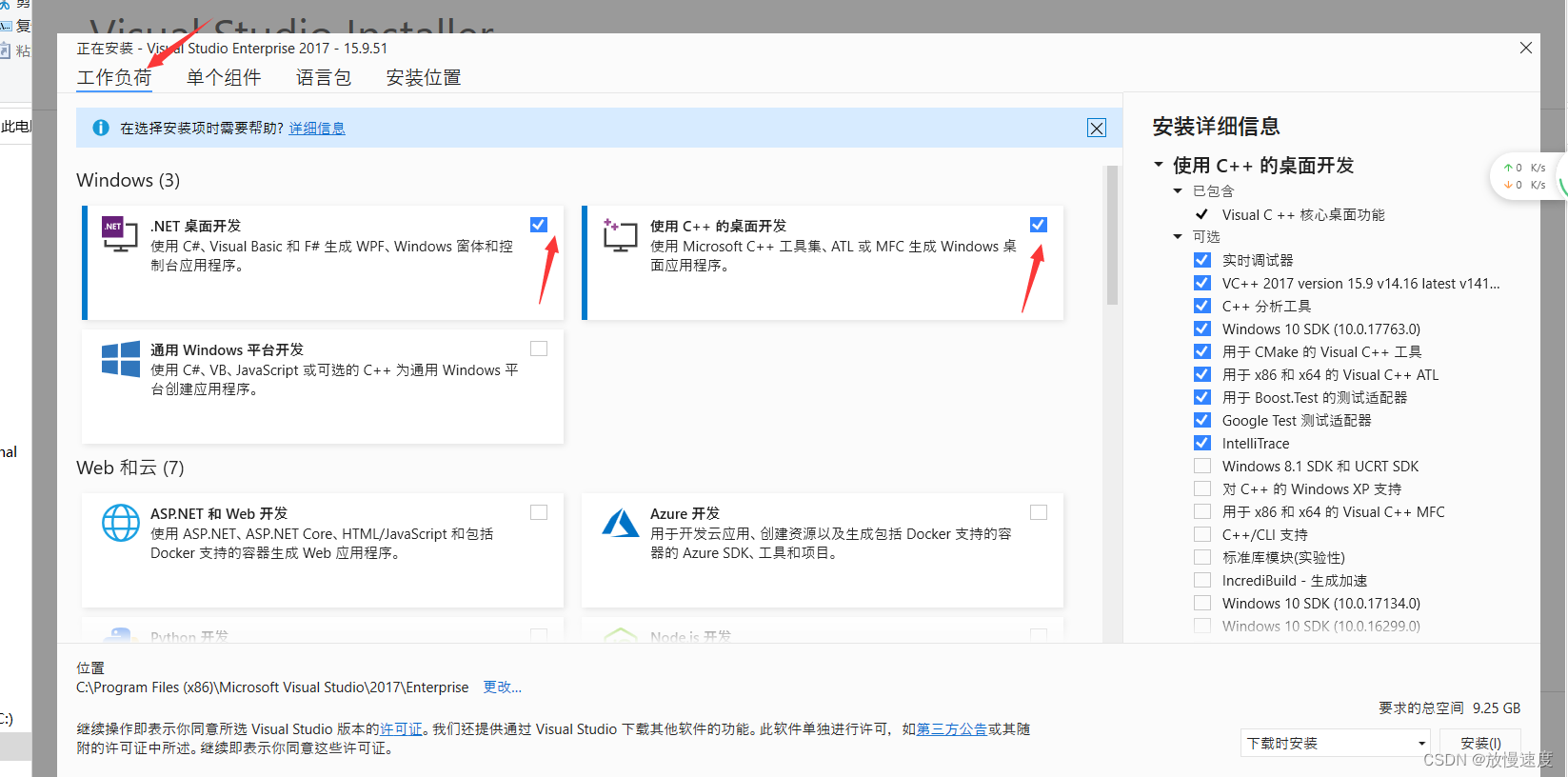Click the Azure development logo icon

[621, 523]
